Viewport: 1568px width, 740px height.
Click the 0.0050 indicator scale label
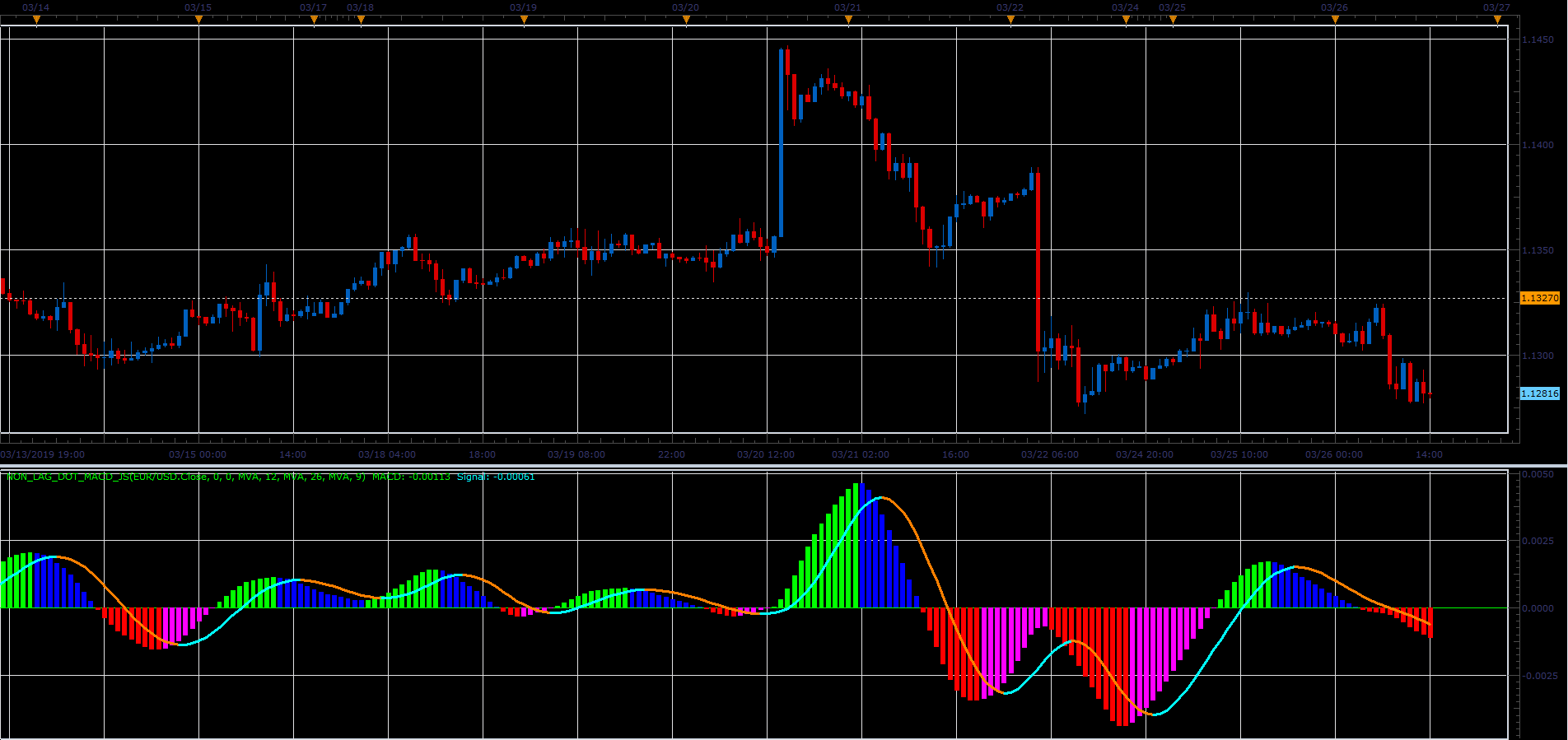point(1538,474)
